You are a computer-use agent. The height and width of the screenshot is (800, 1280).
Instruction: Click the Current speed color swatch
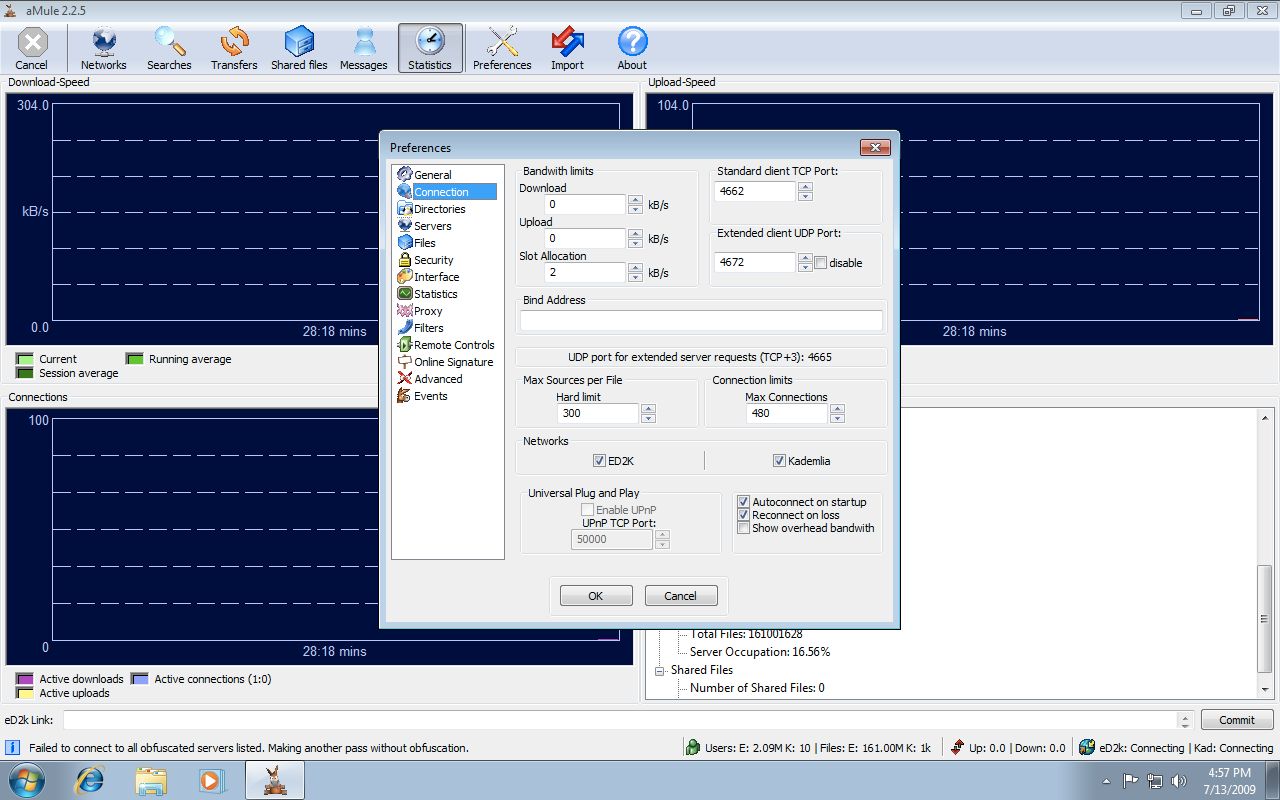coord(24,358)
